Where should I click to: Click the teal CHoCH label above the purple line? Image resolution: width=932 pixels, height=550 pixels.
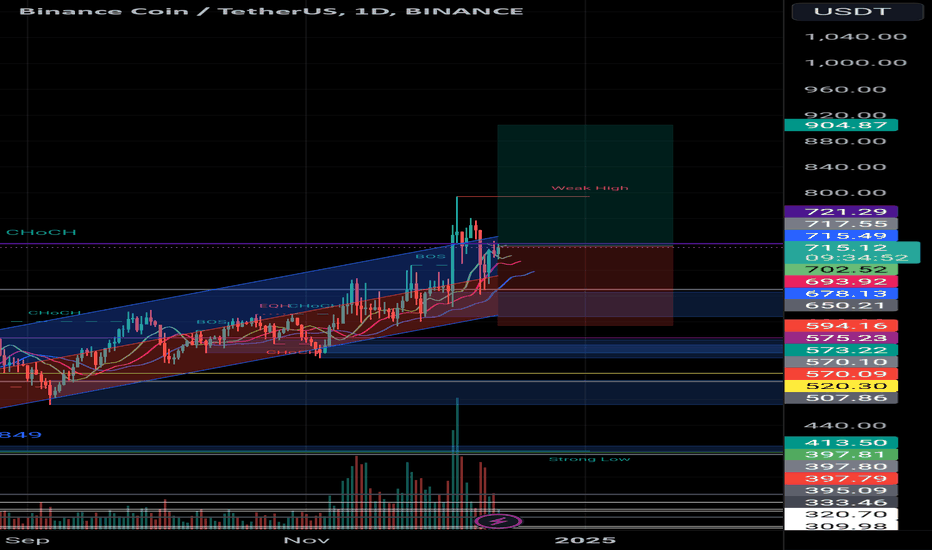pos(41,232)
